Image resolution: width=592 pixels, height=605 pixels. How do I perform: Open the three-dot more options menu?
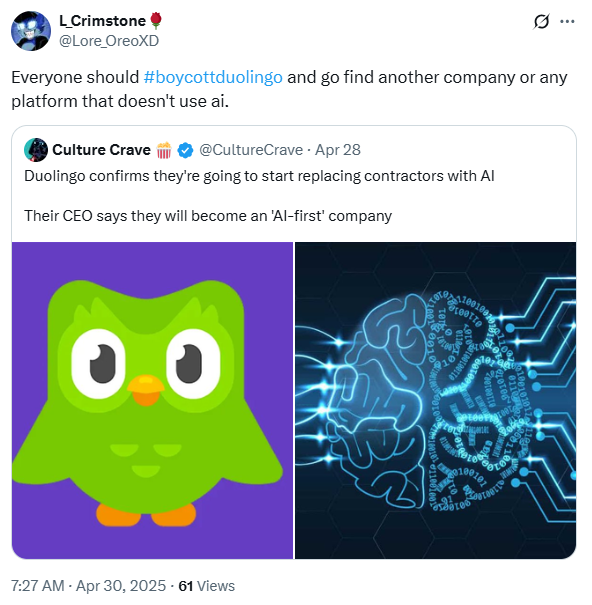567,22
